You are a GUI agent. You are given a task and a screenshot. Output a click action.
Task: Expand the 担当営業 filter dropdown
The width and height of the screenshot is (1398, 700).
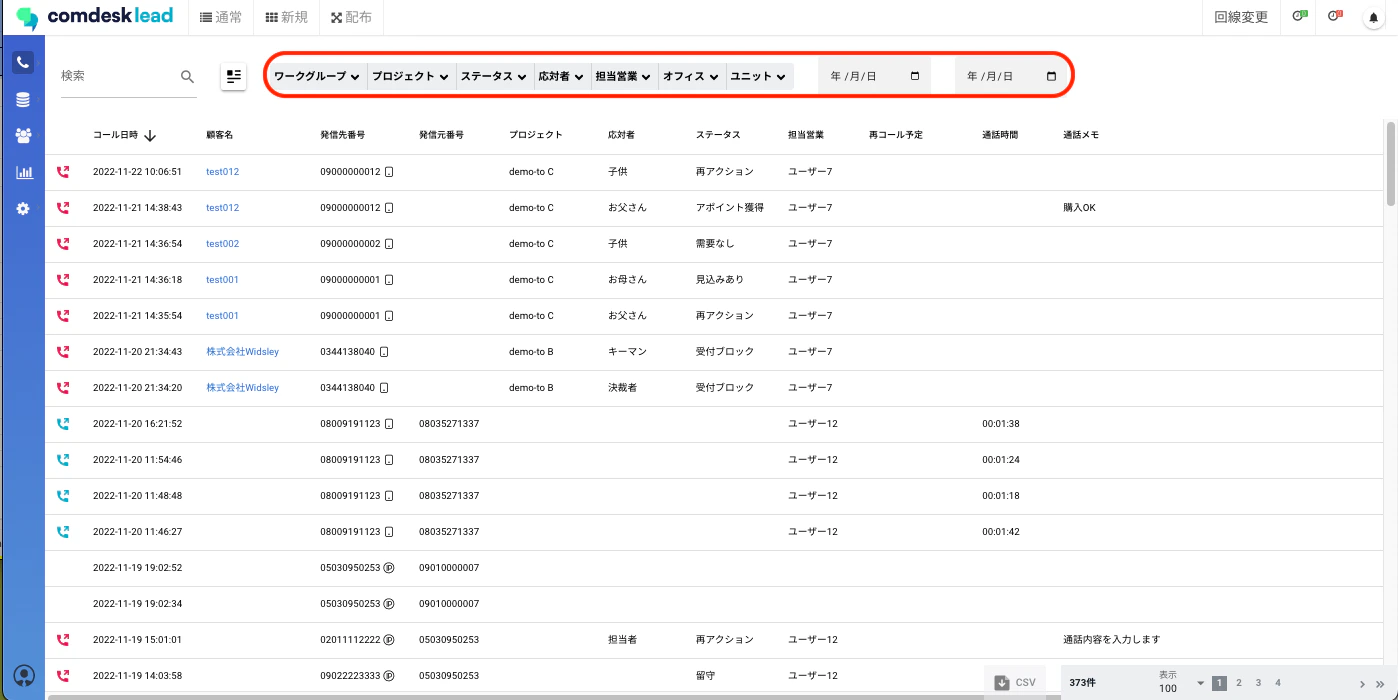pyautogui.click(x=623, y=76)
